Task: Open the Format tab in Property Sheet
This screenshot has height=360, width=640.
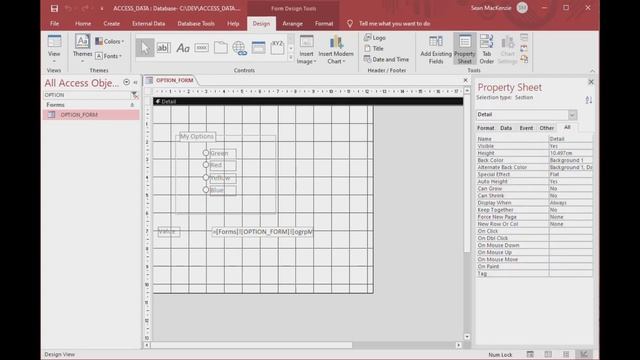Action: point(486,128)
